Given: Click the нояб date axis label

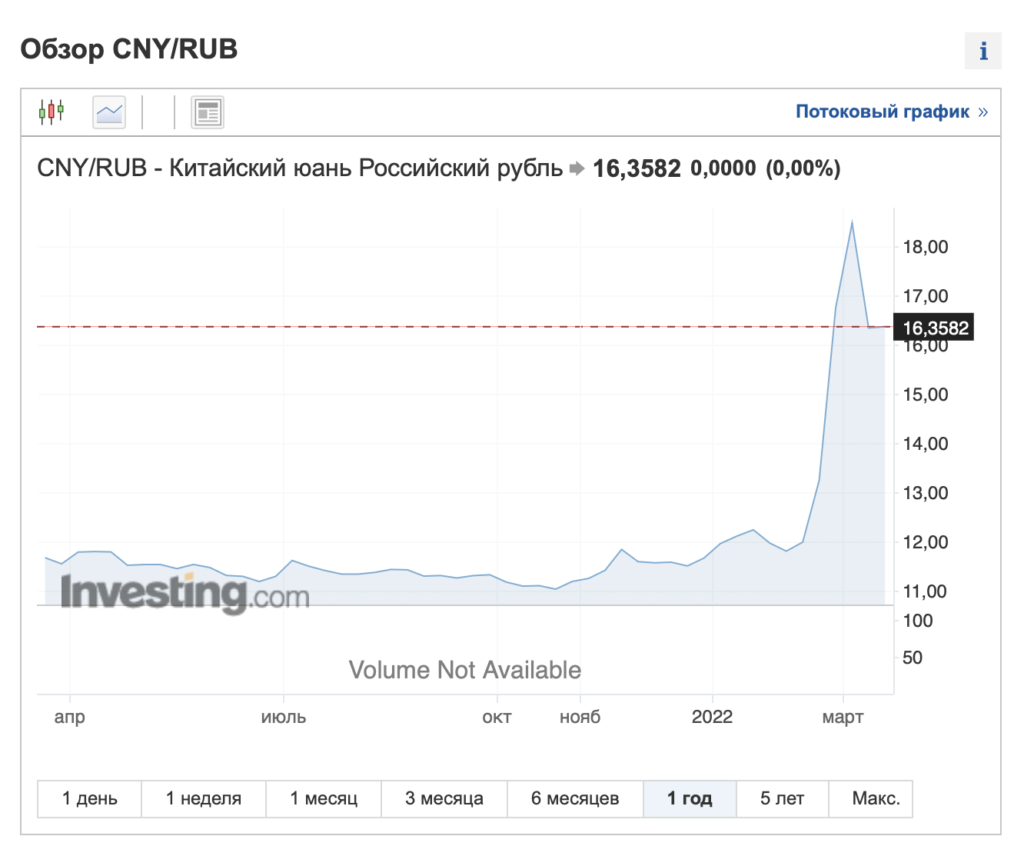Looking at the screenshot, I should (580, 717).
